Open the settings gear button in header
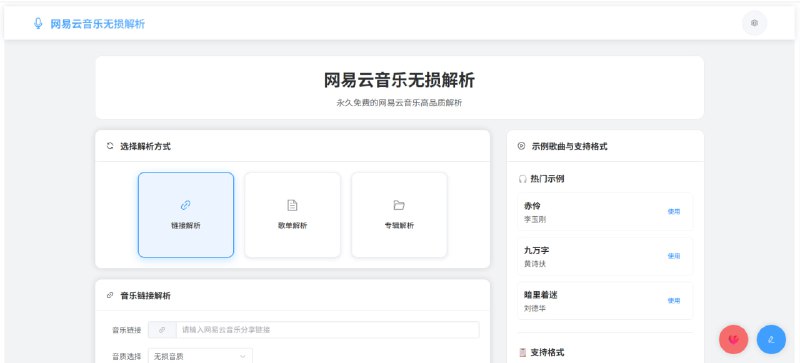Screen dimensions: 800x363 tap(754, 23)
